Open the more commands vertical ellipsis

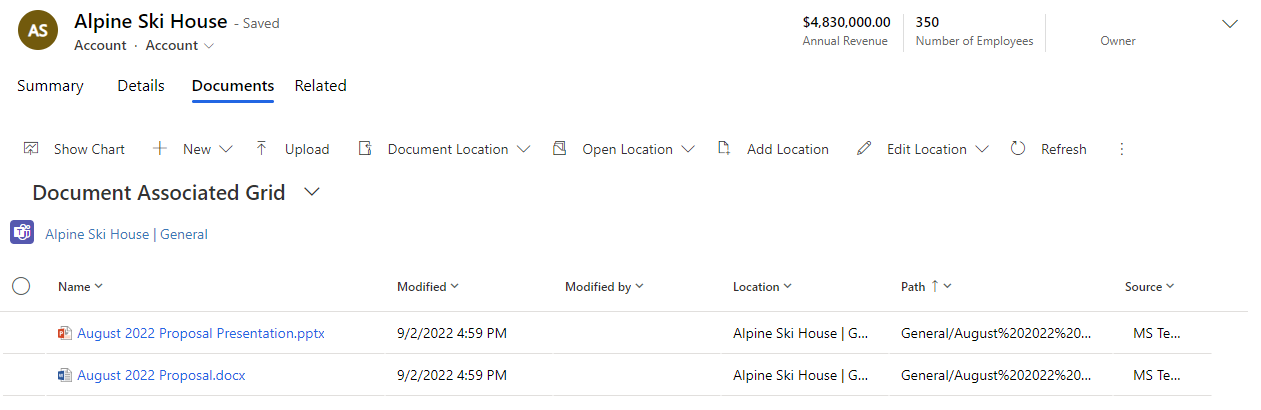(x=1121, y=148)
